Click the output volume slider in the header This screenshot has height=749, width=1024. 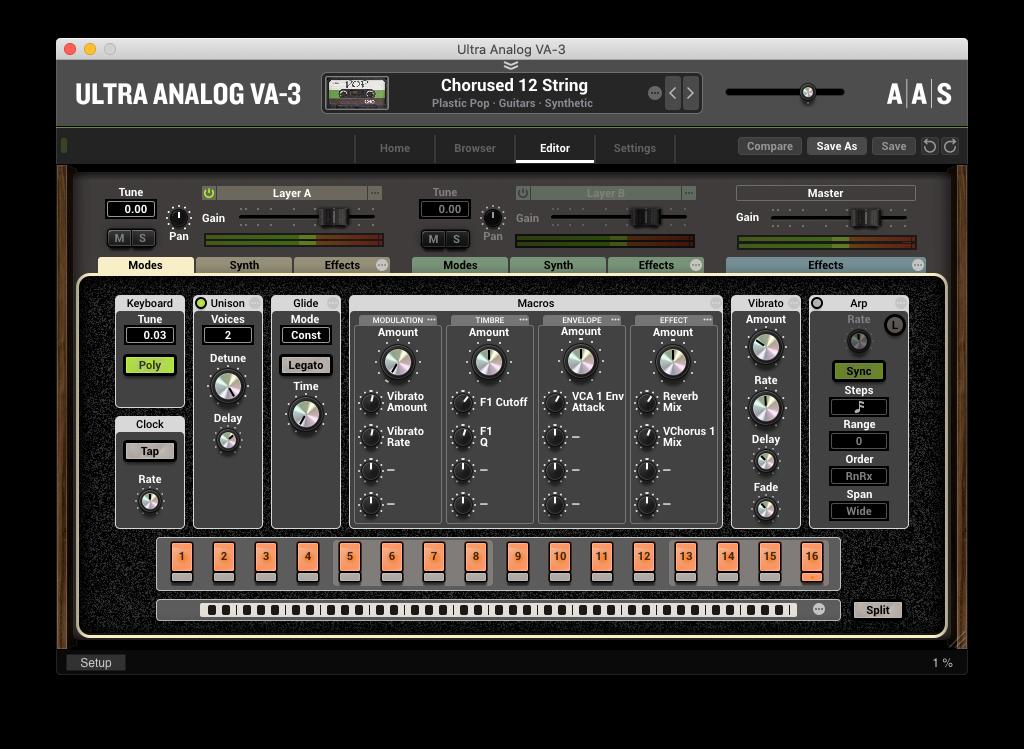(x=808, y=92)
